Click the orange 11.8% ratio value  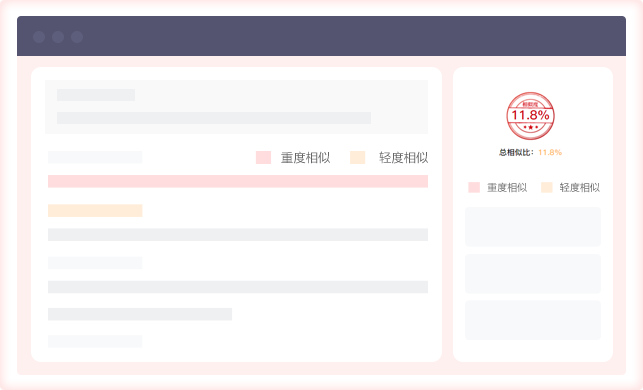[550, 153]
